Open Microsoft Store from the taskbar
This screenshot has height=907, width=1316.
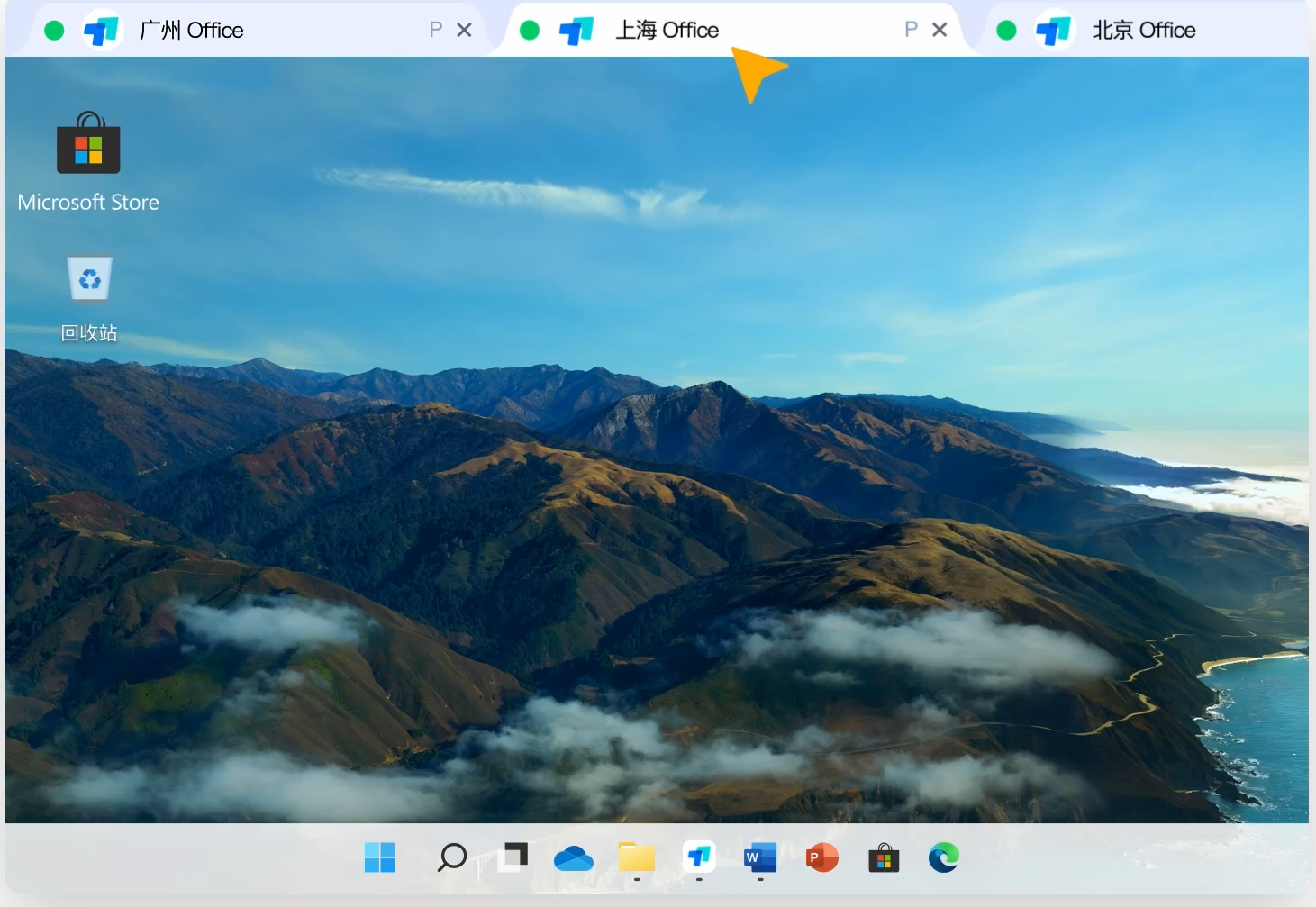pyautogui.click(x=884, y=858)
